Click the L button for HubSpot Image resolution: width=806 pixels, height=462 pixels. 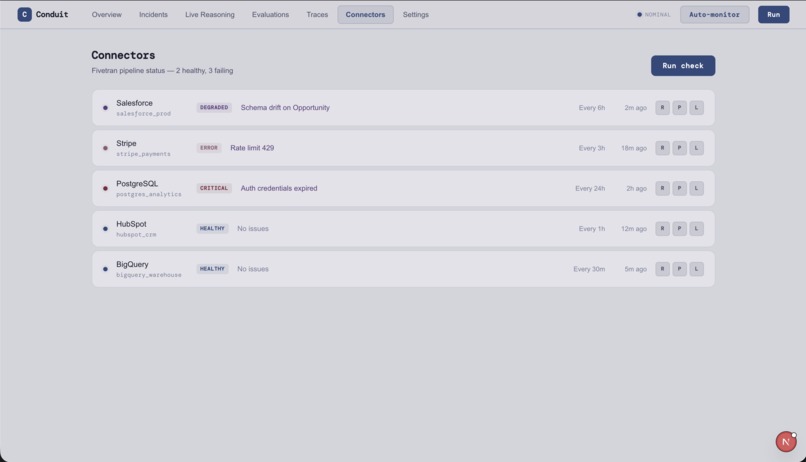(x=697, y=229)
